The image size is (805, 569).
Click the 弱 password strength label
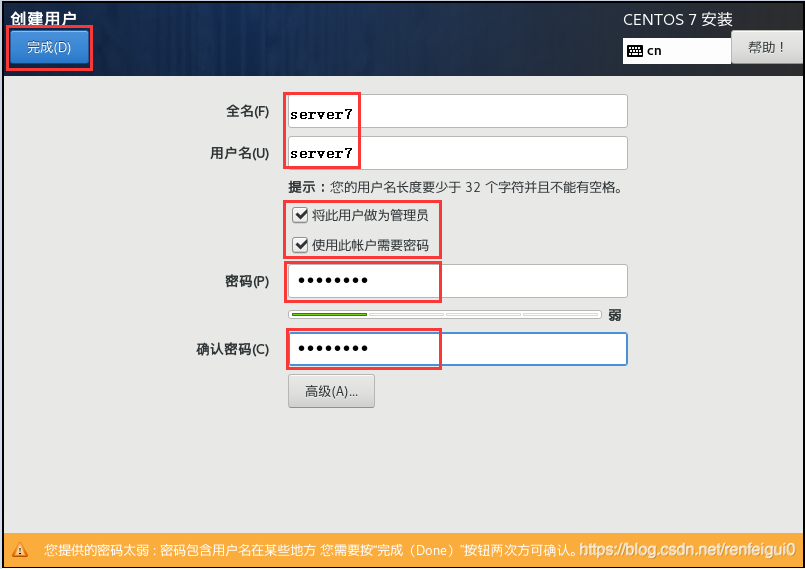[615, 315]
